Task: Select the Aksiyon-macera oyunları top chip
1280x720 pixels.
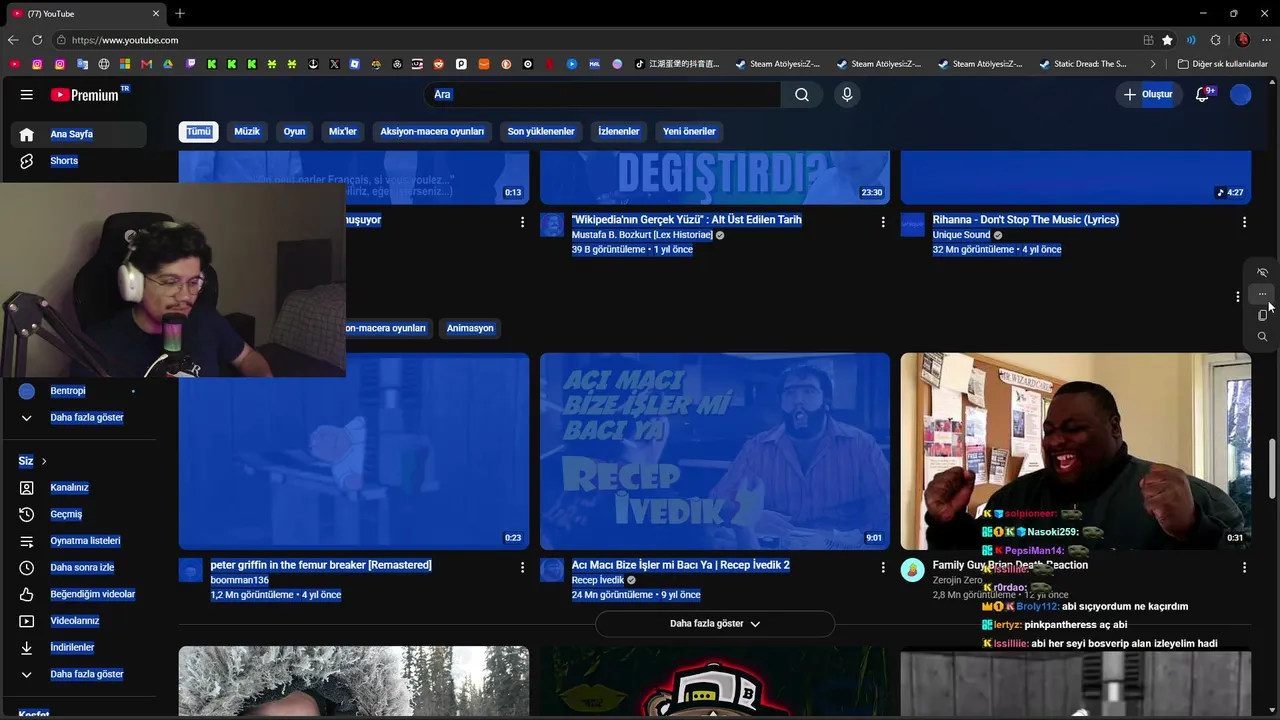Action: tap(432, 132)
